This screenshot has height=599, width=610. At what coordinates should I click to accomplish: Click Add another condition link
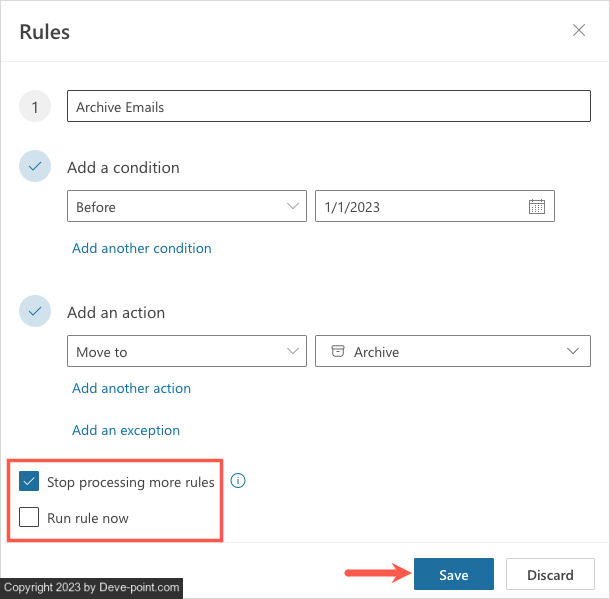click(141, 248)
